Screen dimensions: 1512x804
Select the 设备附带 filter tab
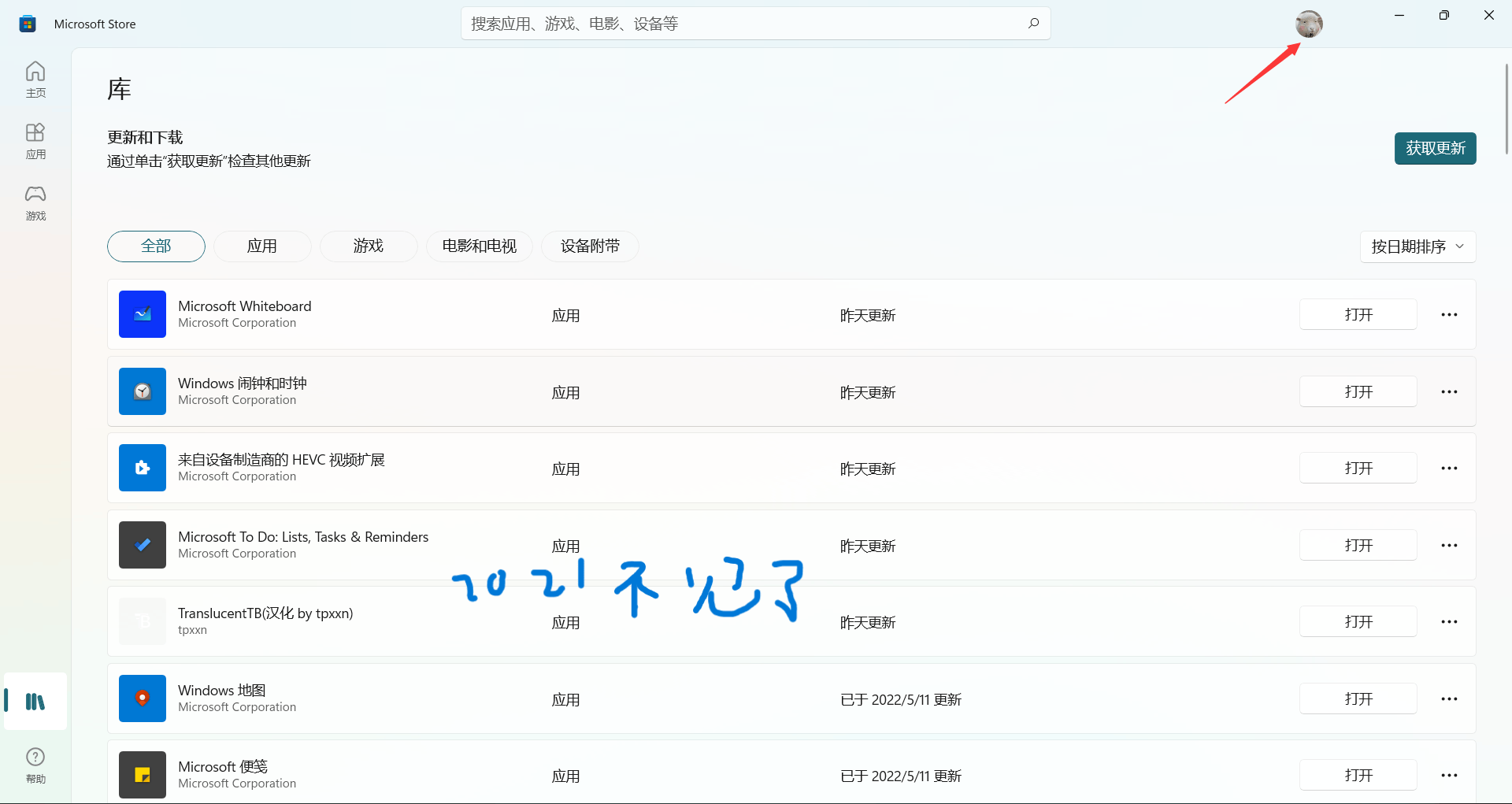[590, 246]
